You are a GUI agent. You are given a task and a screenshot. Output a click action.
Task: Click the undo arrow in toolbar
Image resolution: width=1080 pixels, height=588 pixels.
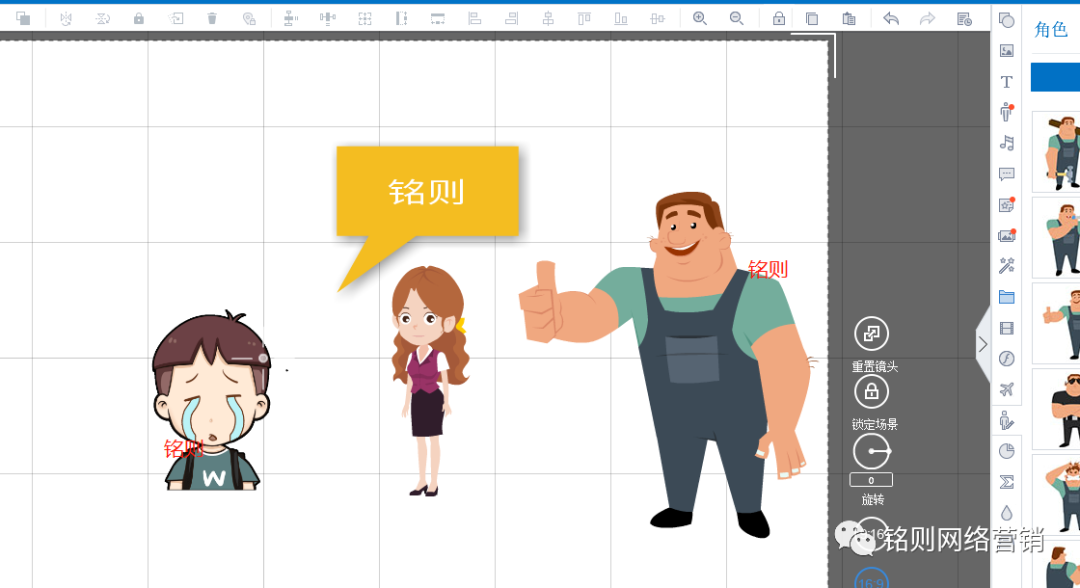point(891,18)
